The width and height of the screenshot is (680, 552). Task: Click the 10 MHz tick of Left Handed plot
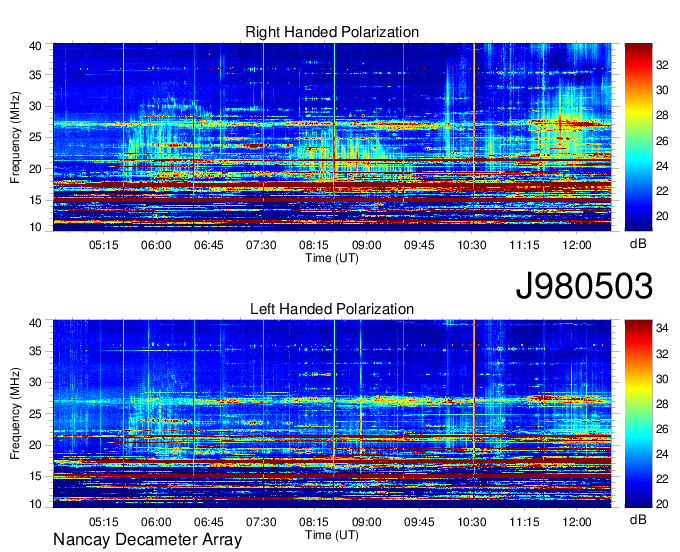pyautogui.click(x=35, y=504)
